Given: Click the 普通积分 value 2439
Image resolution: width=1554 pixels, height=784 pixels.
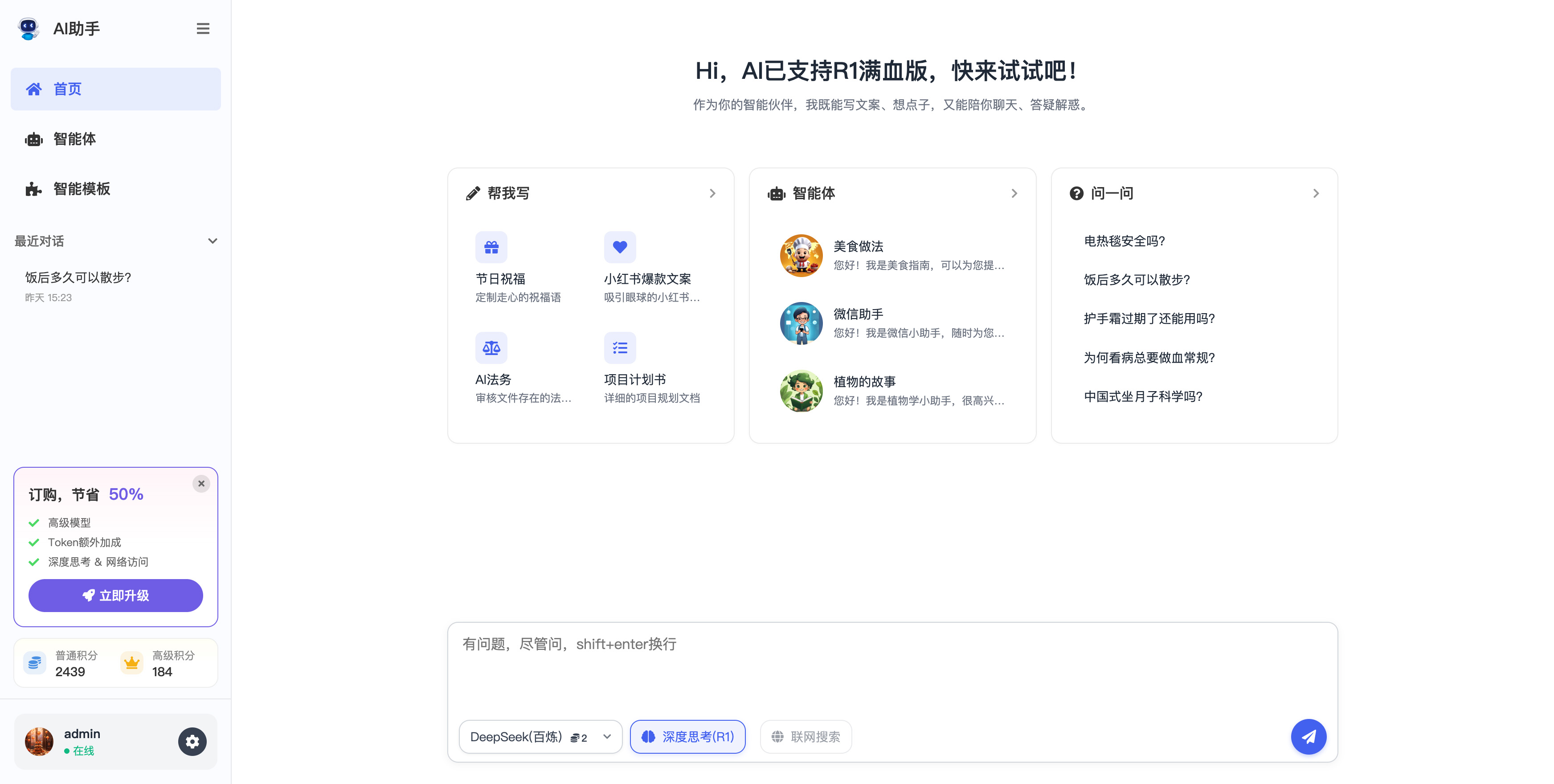Looking at the screenshot, I should tap(70, 672).
